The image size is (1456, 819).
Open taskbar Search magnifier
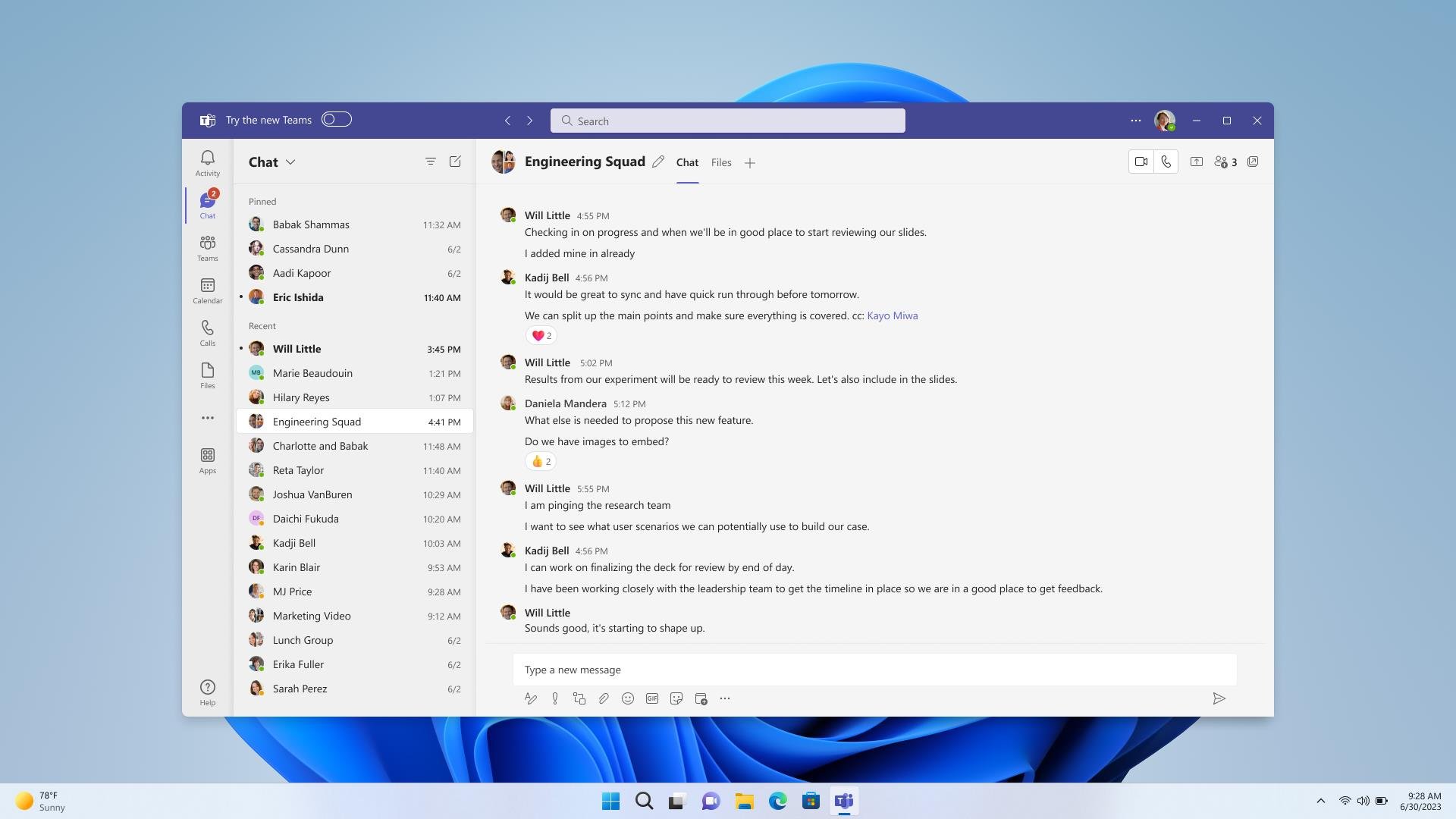pyautogui.click(x=644, y=801)
